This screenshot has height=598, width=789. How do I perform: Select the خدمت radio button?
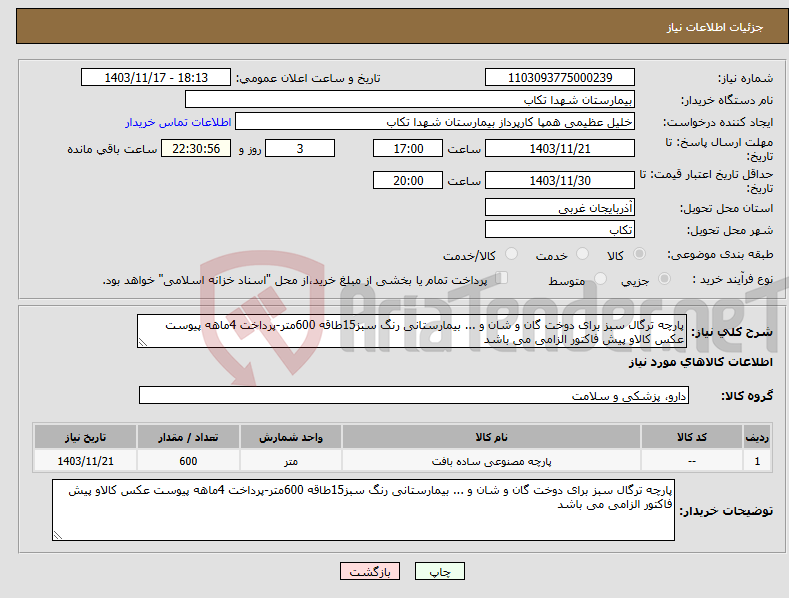click(582, 254)
